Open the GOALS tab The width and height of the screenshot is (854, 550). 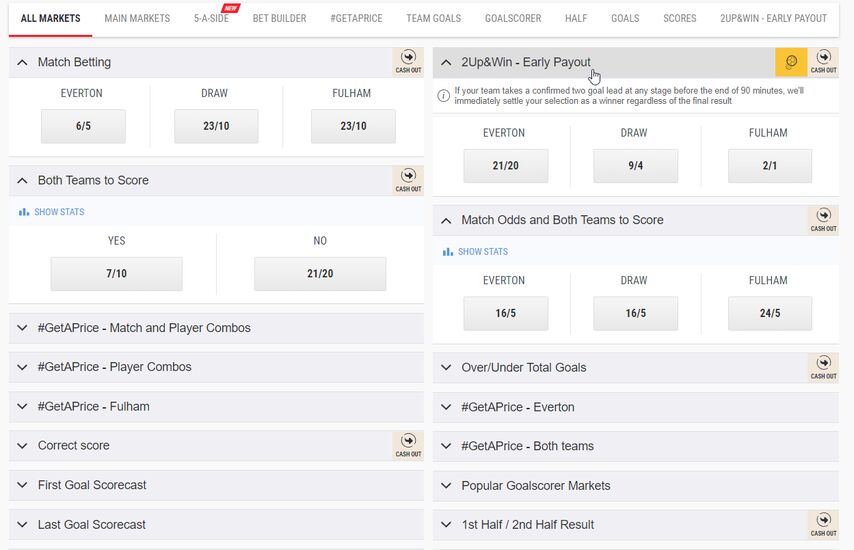(x=625, y=19)
